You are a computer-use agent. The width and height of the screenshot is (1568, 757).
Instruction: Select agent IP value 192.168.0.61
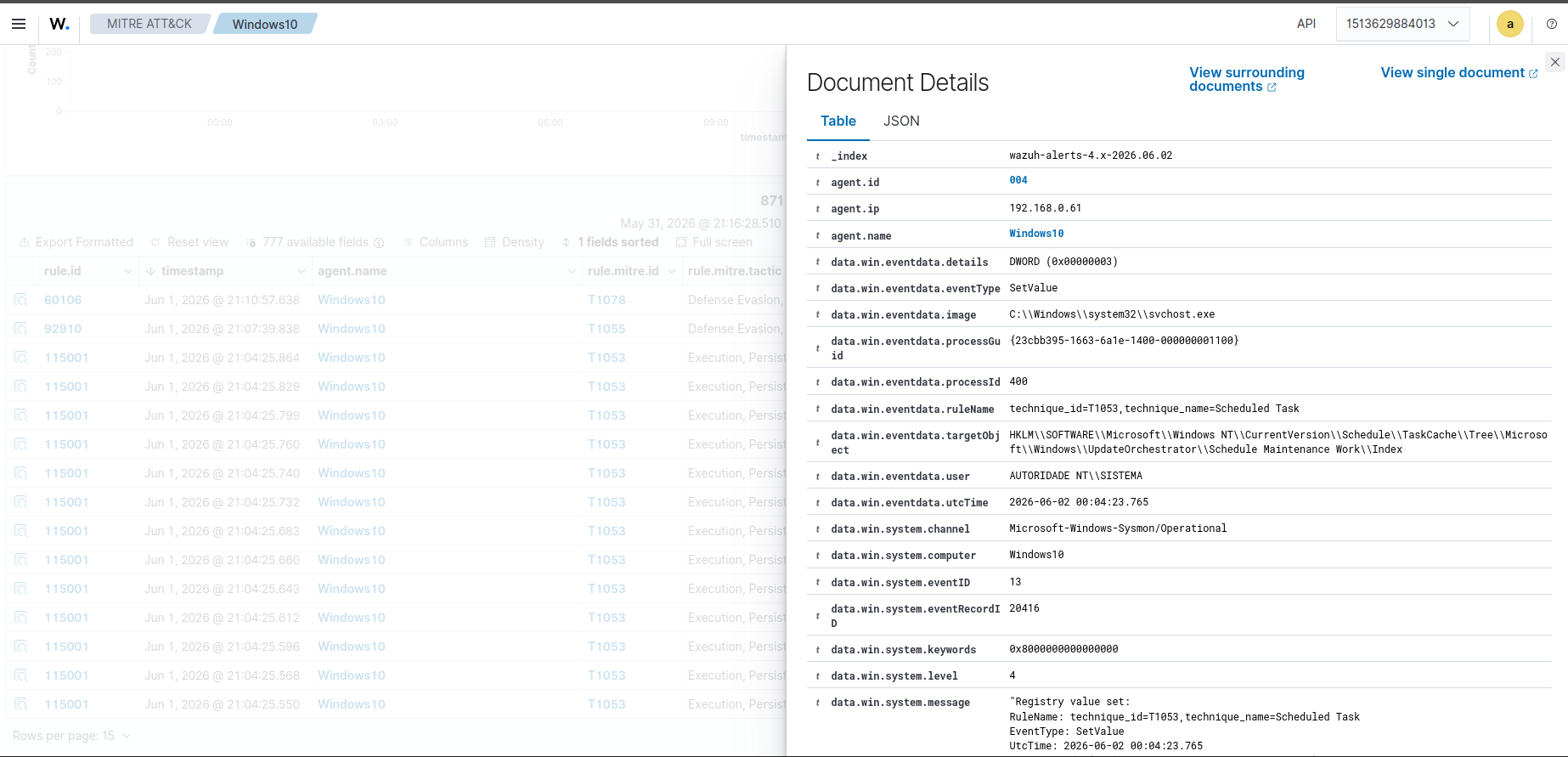[1046, 208]
